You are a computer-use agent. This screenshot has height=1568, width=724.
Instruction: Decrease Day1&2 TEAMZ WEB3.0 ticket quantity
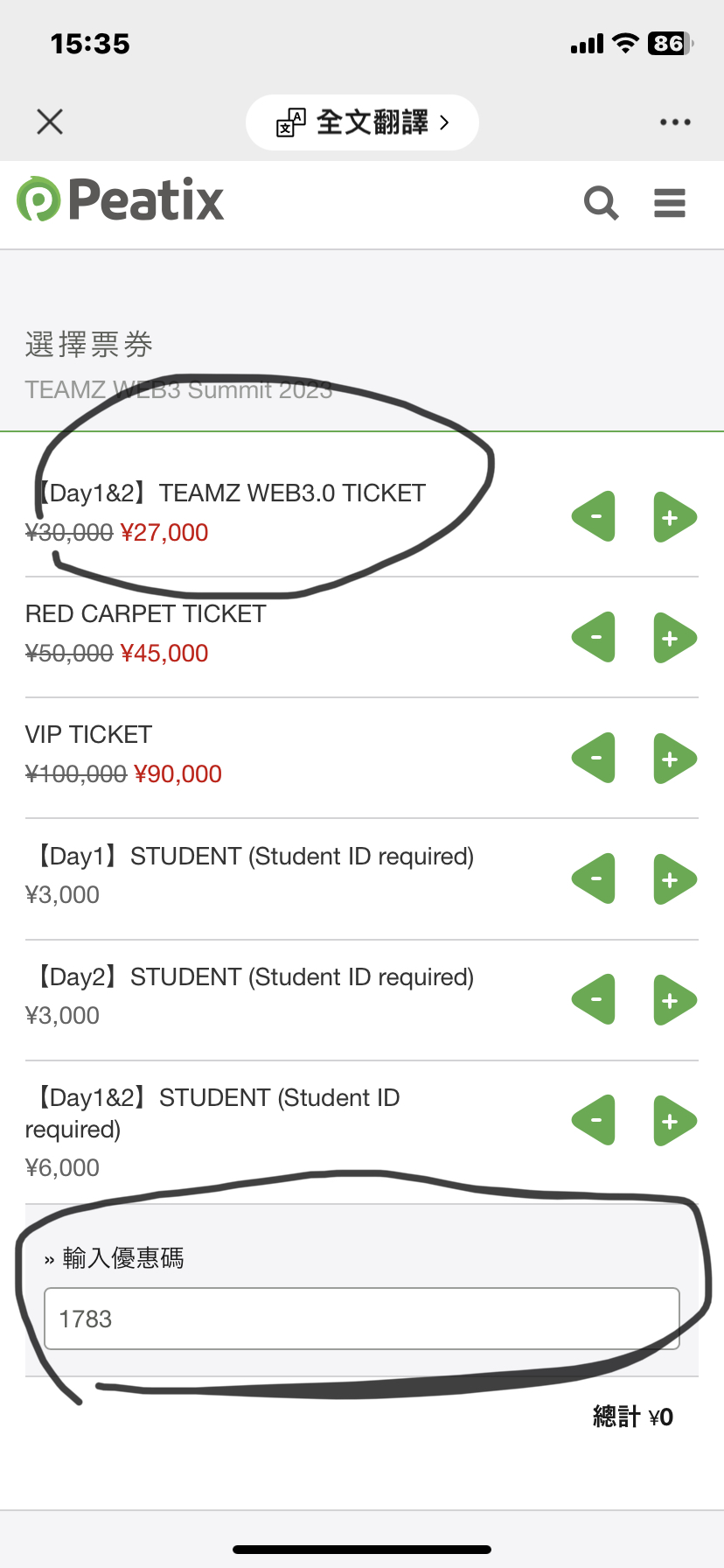[594, 517]
